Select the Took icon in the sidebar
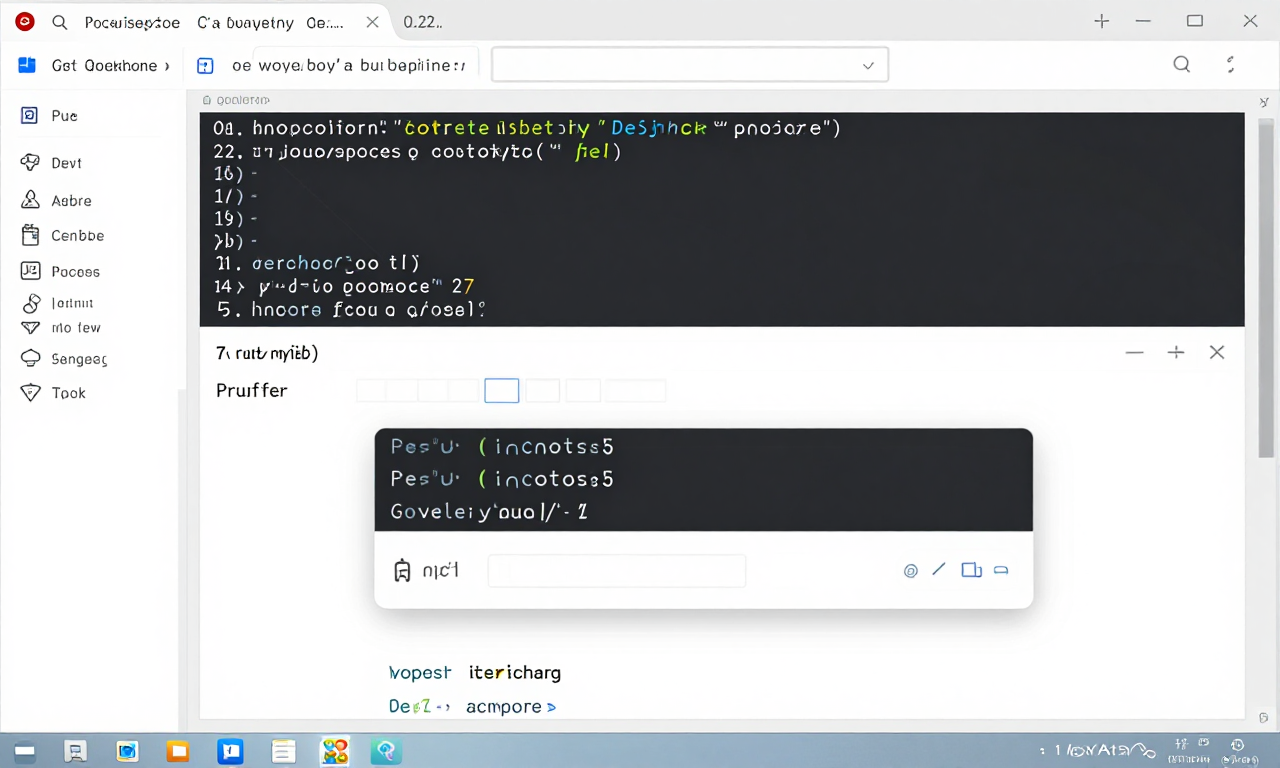This screenshot has height=768, width=1280. pyautogui.click(x=30, y=392)
